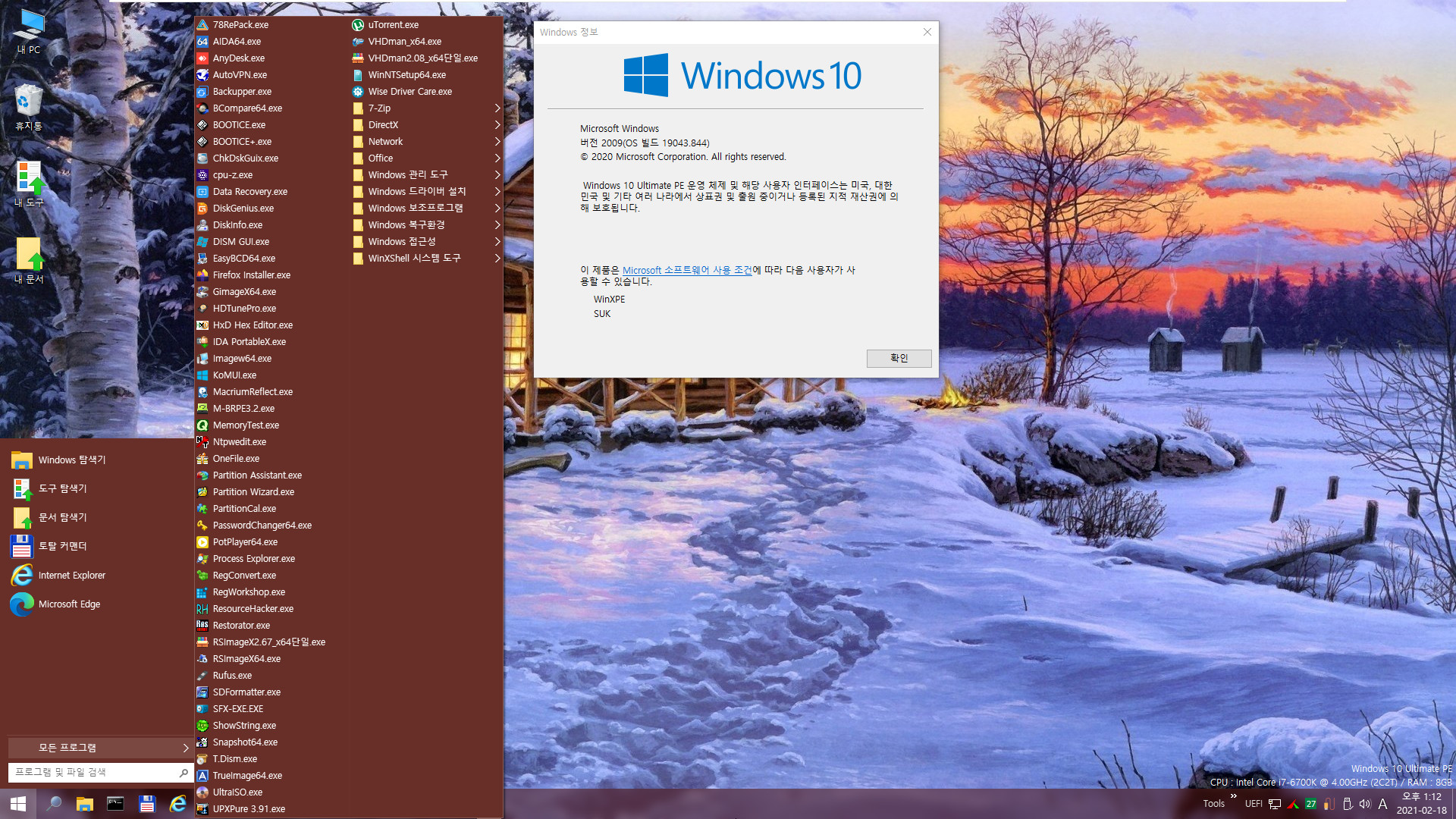Launch RSImageX64.exe imaging tool
The width and height of the screenshot is (1456, 819).
246,658
